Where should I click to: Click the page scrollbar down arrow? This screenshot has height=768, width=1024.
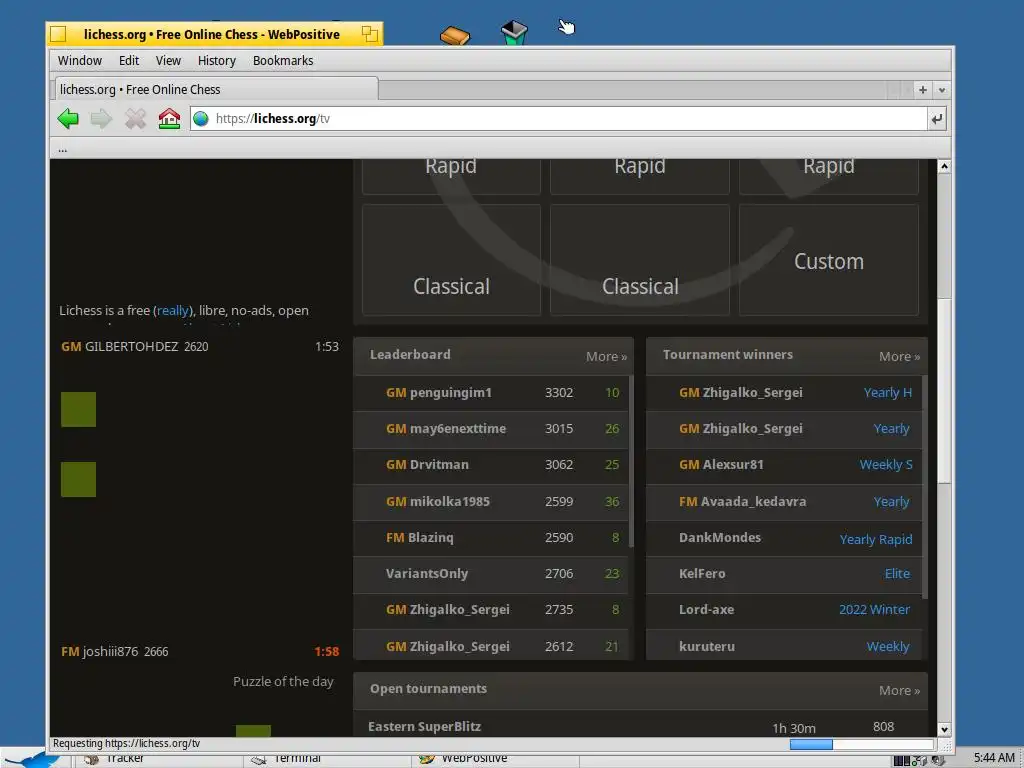pyautogui.click(x=944, y=729)
